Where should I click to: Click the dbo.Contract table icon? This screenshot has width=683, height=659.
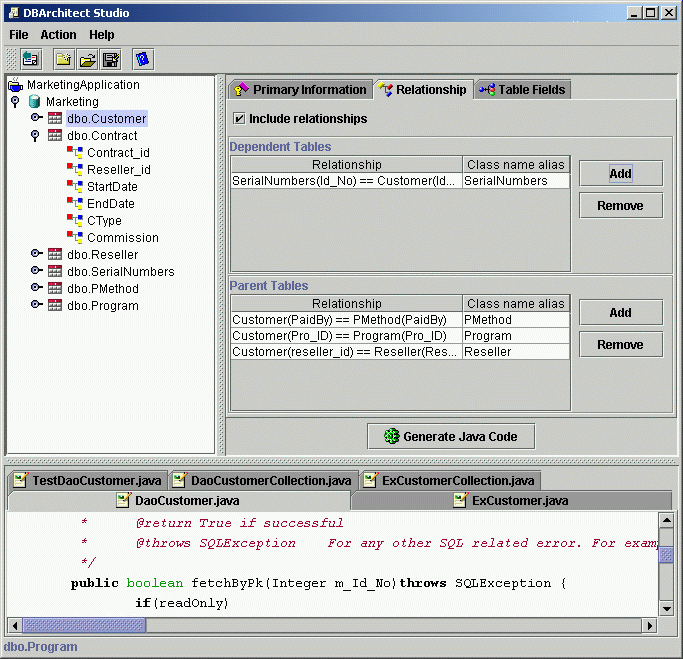tap(55, 135)
